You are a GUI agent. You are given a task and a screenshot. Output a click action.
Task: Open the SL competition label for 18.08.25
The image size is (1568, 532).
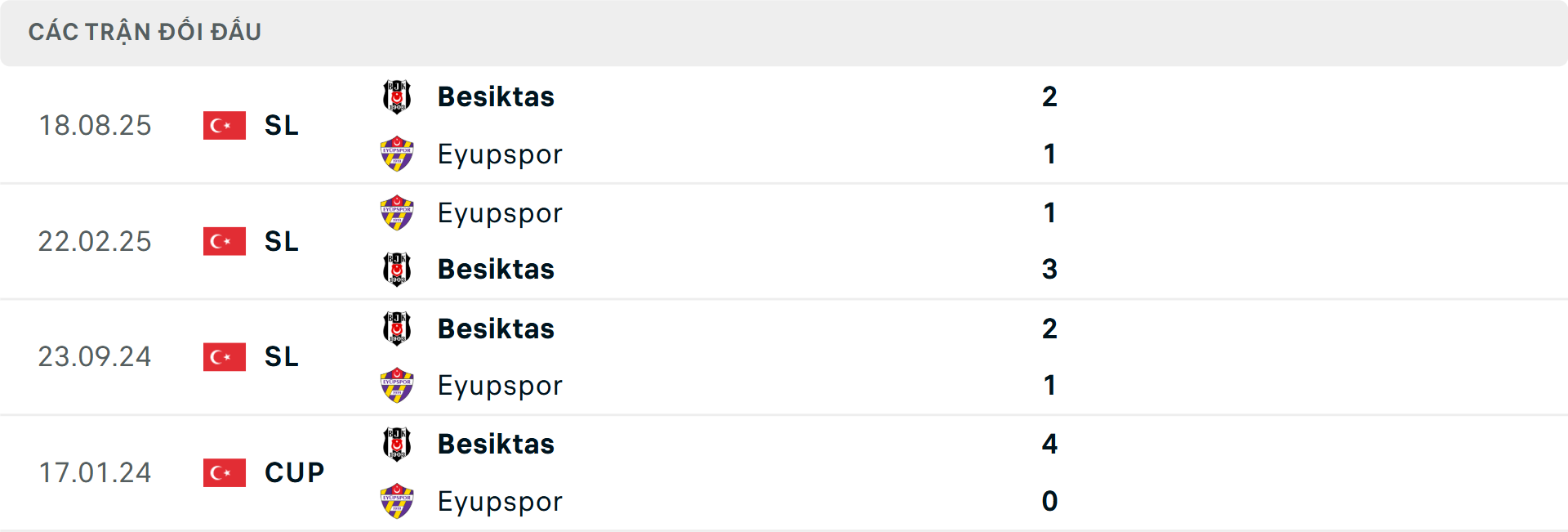281,126
